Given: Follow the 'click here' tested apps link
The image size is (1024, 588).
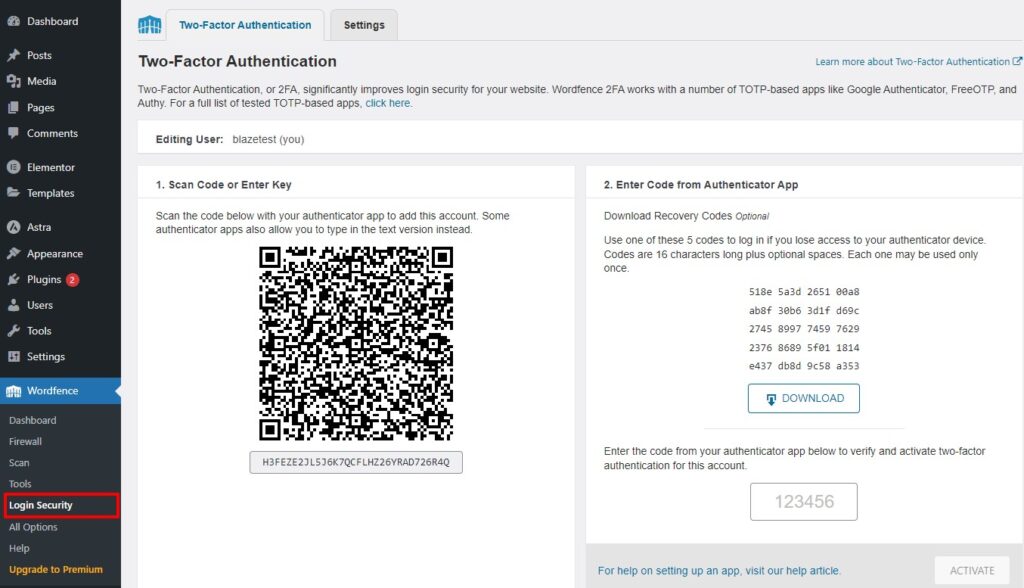Looking at the screenshot, I should [388, 103].
